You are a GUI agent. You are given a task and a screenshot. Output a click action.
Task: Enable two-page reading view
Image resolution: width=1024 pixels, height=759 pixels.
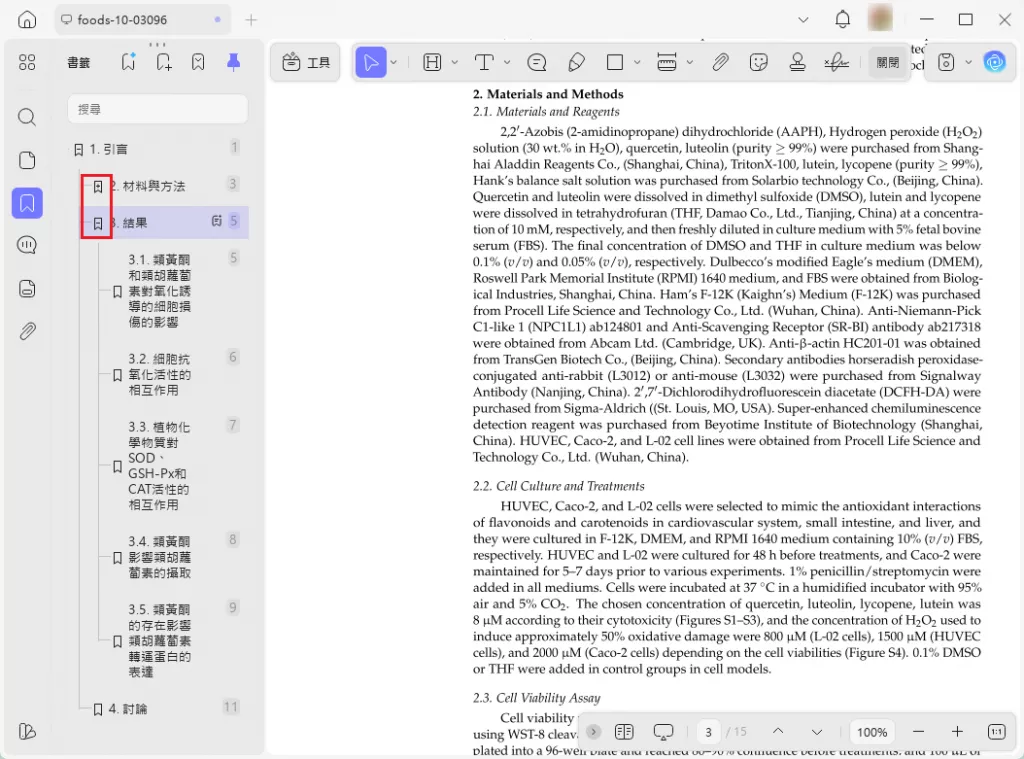(624, 732)
